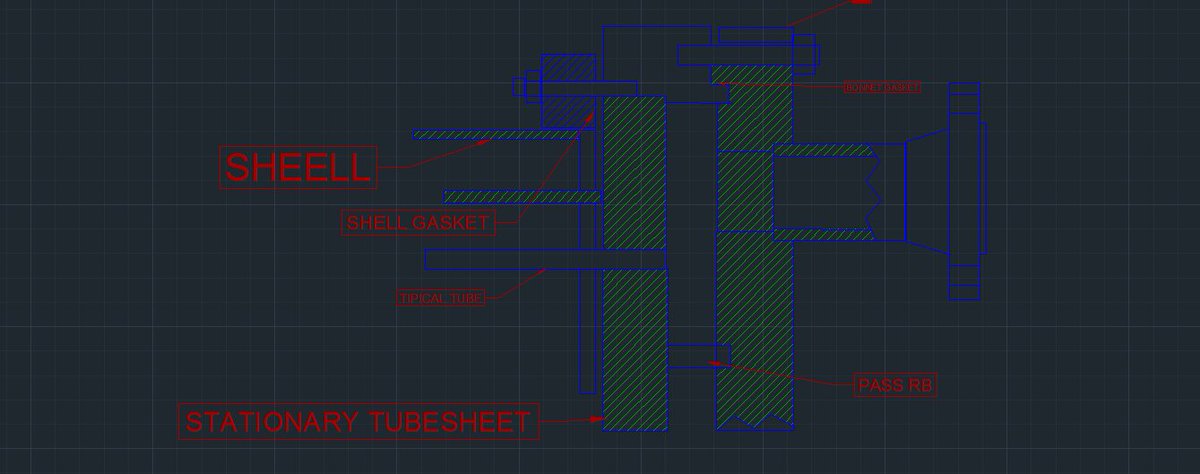1200x474 pixels.
Task: Select the "PASS RB" annotation label
Action: 896,385
